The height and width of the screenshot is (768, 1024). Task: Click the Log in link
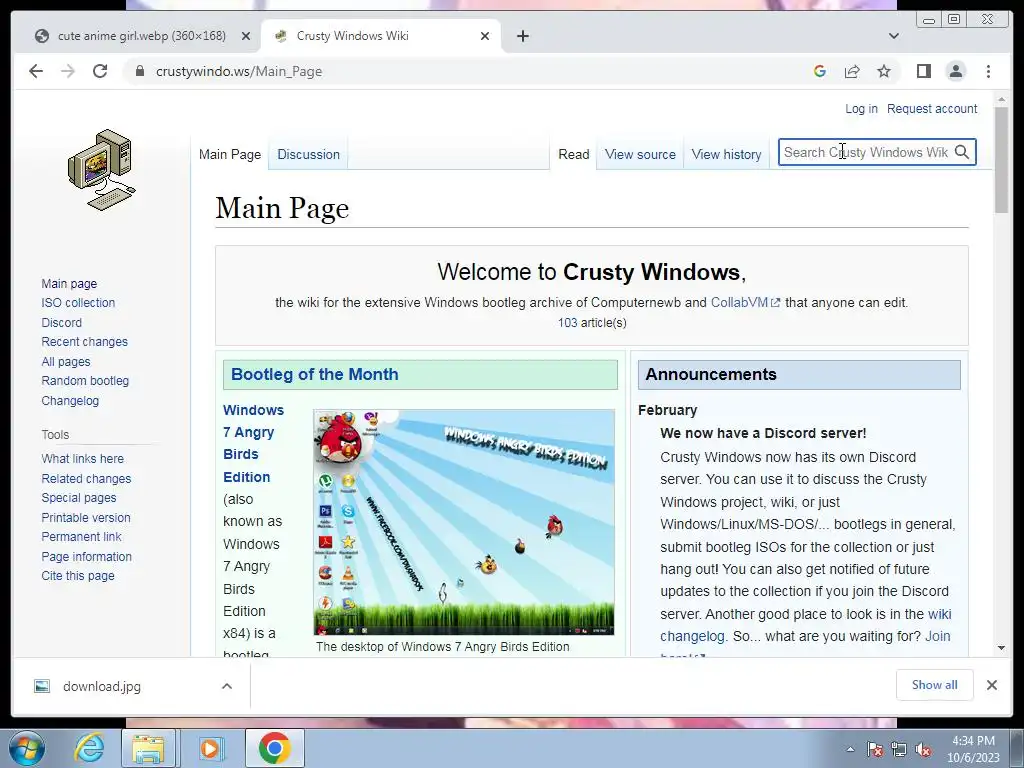coord(861,109)
